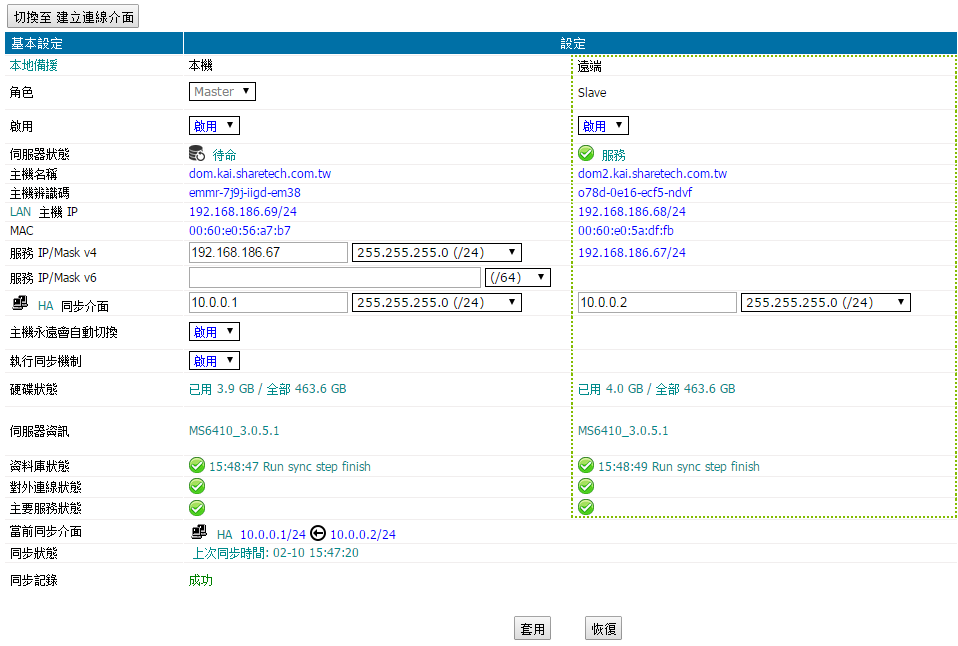Open the service IP v4 subnet mask dropdown
958x646 pixels.
click(x=437, y=252)
